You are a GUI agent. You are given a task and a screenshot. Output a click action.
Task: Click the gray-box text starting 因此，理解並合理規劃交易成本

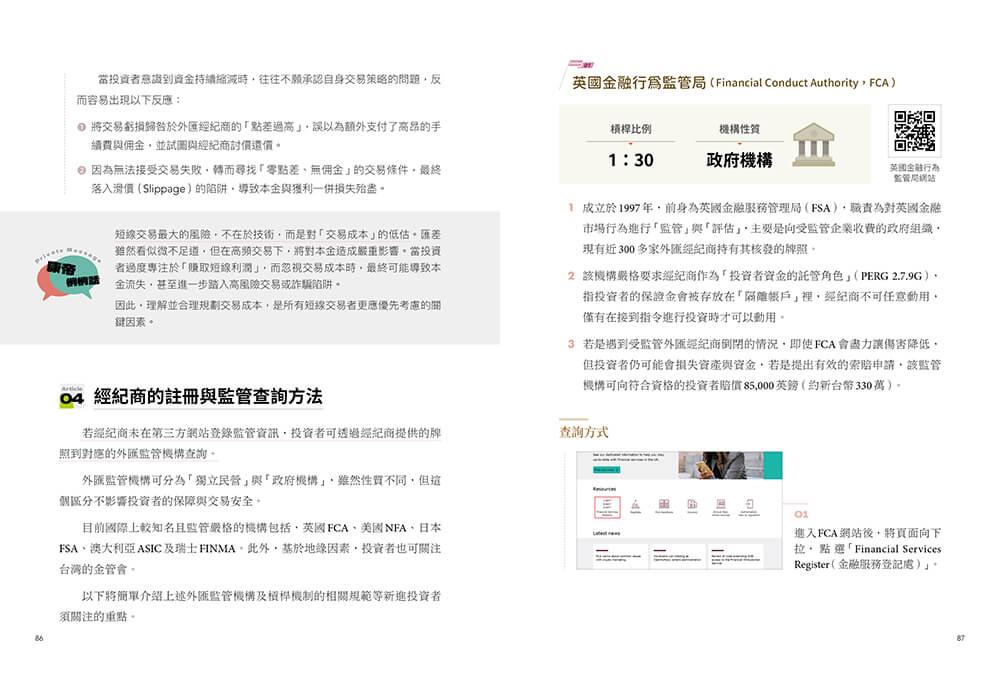277,314
